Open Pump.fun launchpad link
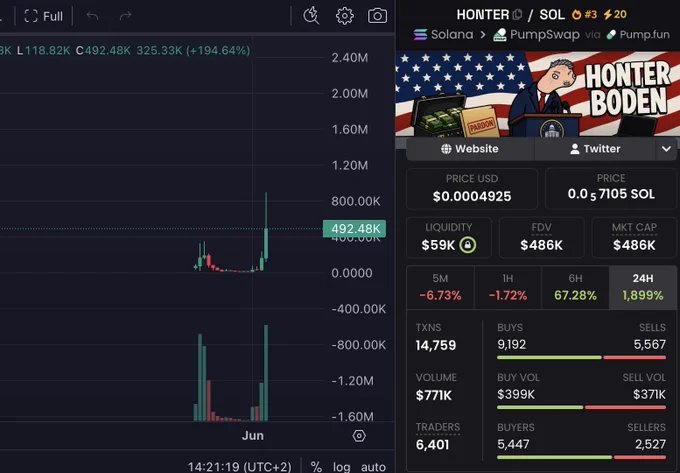This screenshot has width=680, height=473. tap(638, 34)
